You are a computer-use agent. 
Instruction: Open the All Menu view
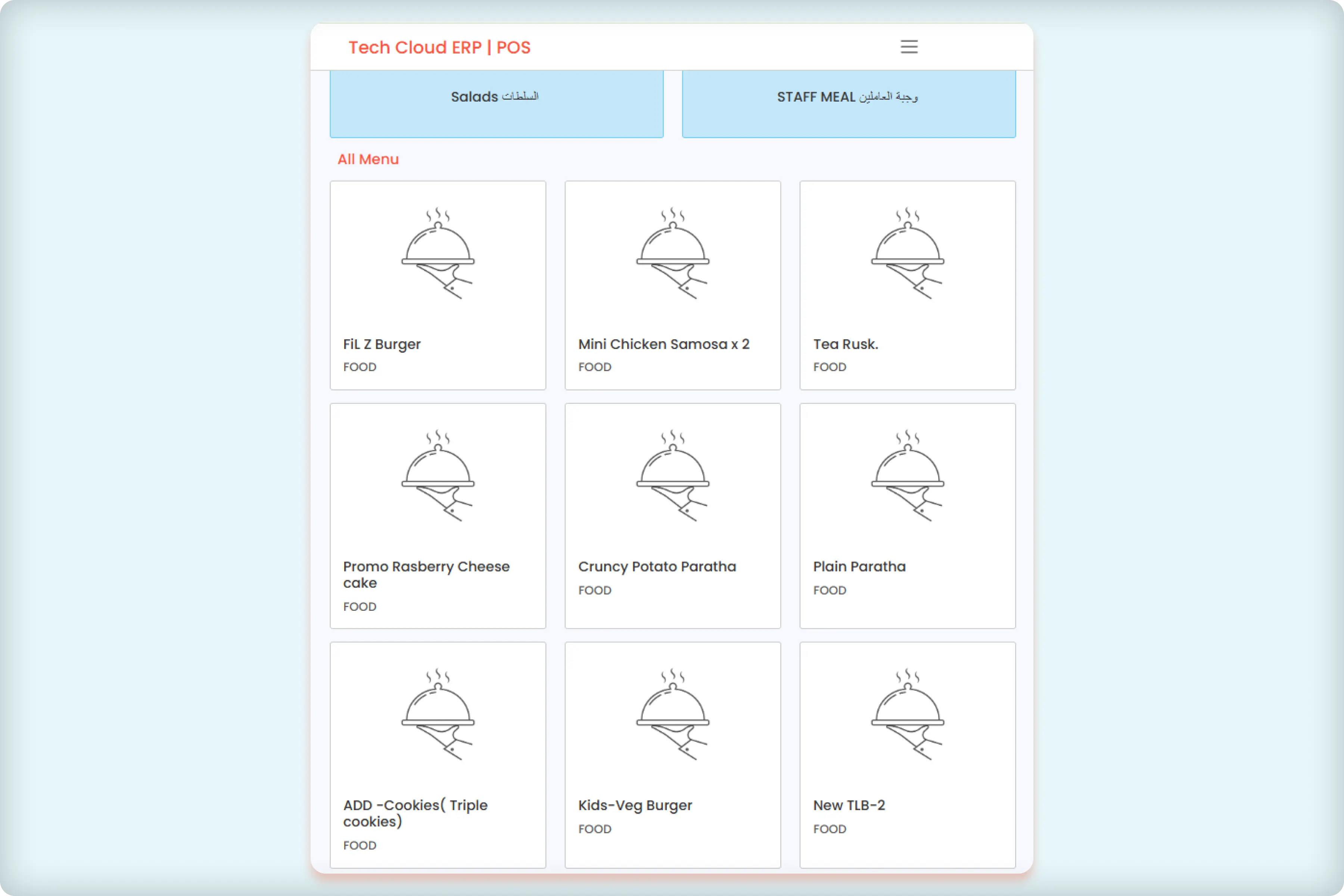point(368,159)
